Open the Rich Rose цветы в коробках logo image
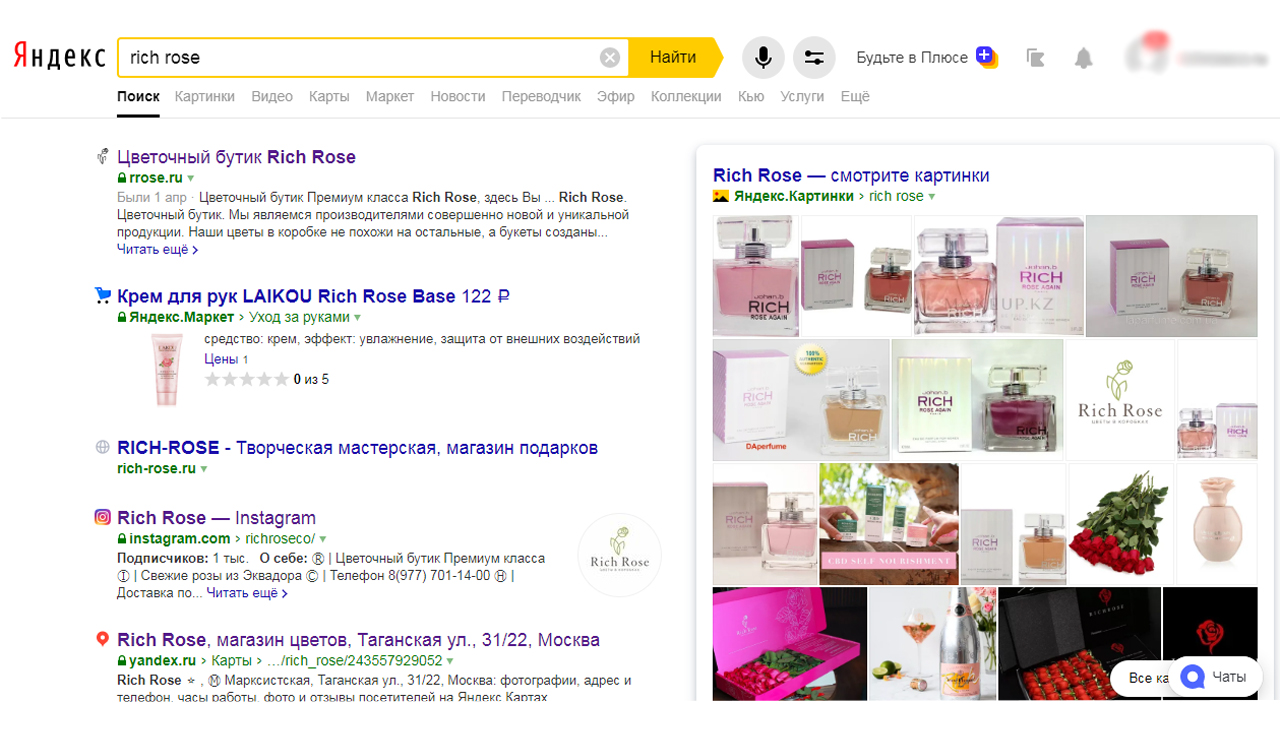 (x=1120, y=400)
